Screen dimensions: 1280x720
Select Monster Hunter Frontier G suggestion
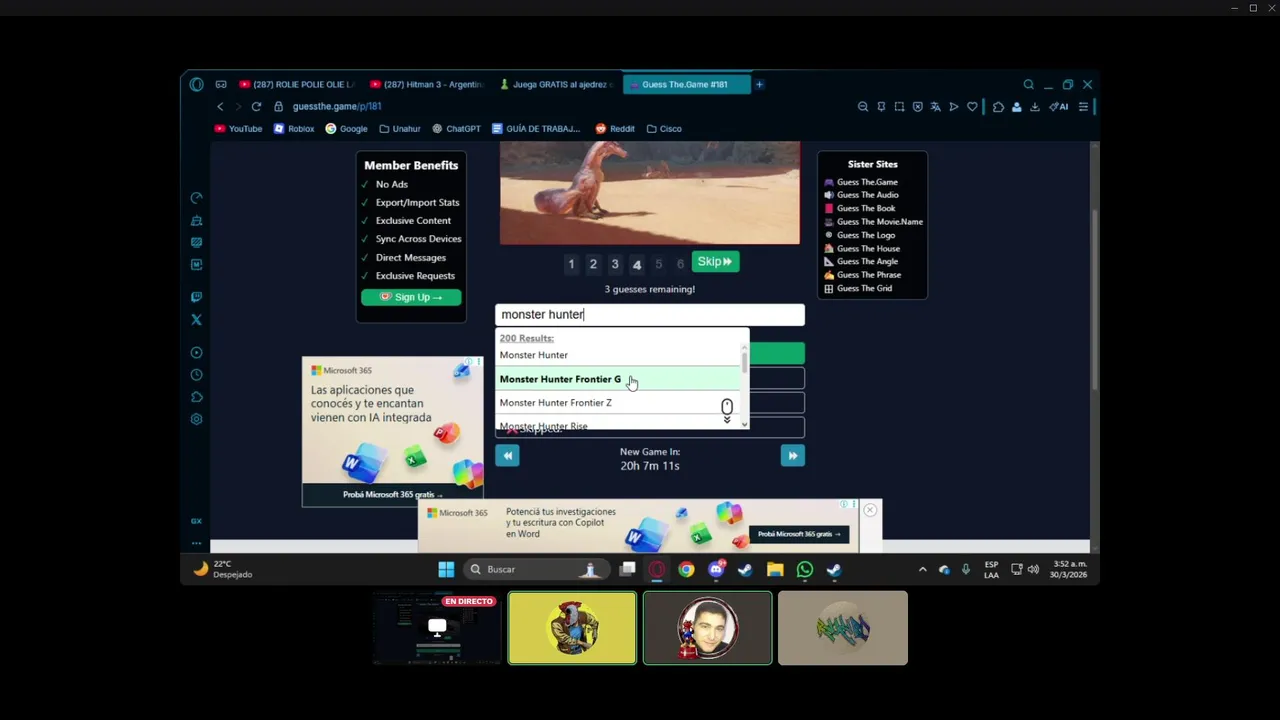click(x=618, y=379)
